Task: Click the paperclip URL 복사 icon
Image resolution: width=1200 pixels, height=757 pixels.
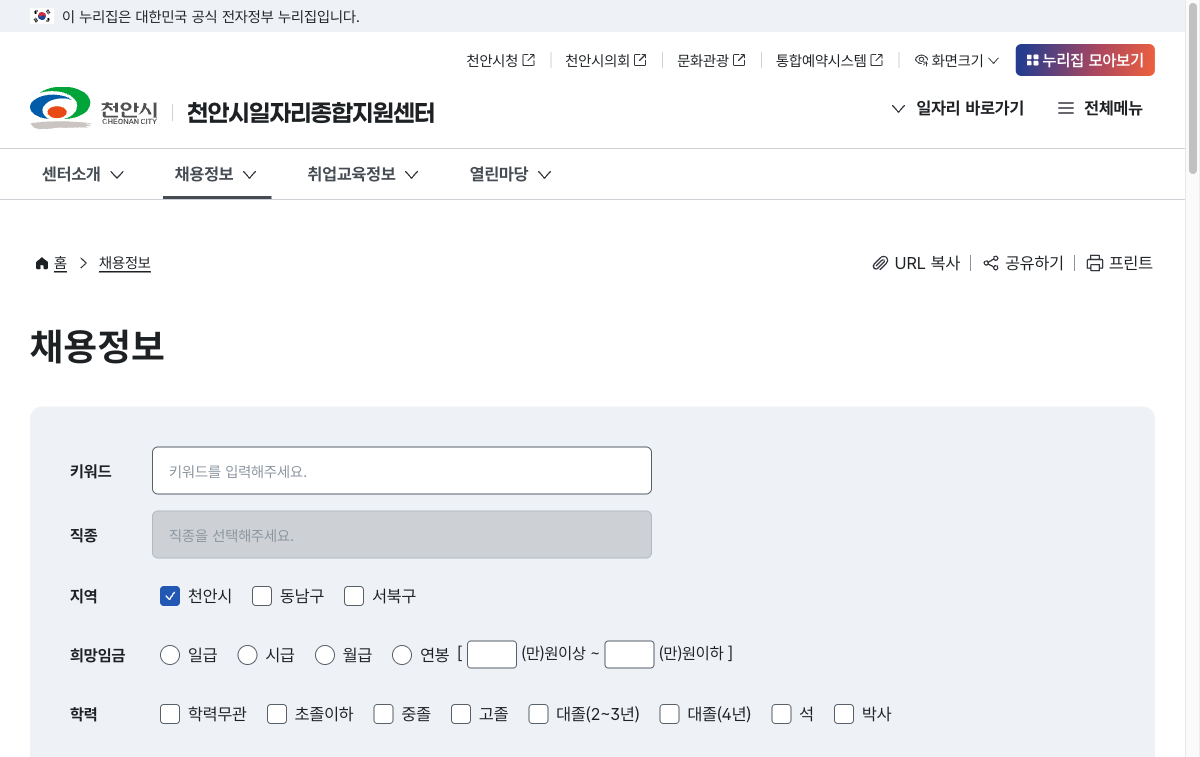Action: pos(880,263)
